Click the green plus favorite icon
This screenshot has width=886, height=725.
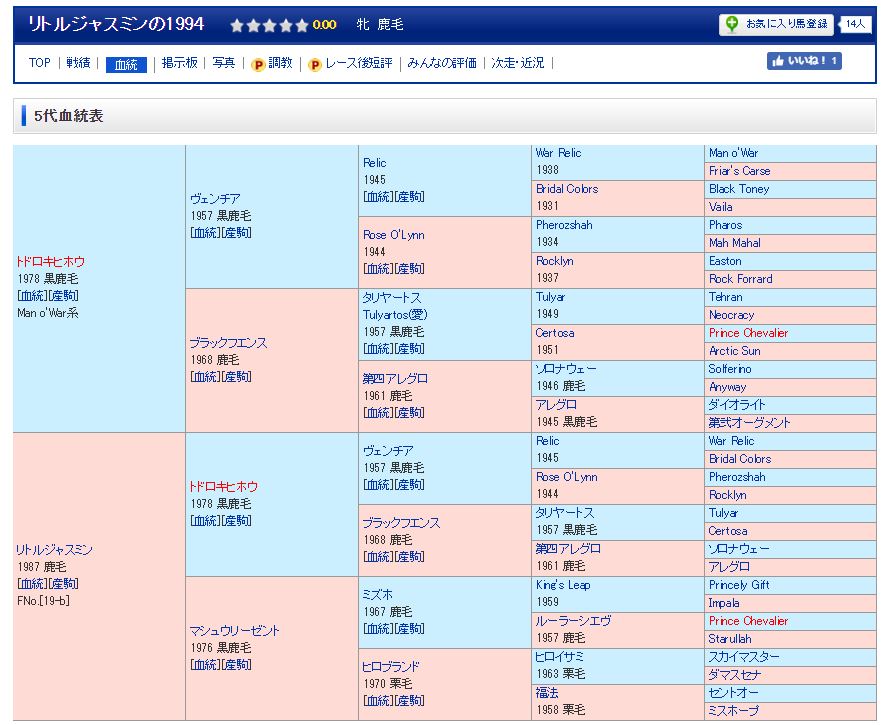[x=733, y=25]
